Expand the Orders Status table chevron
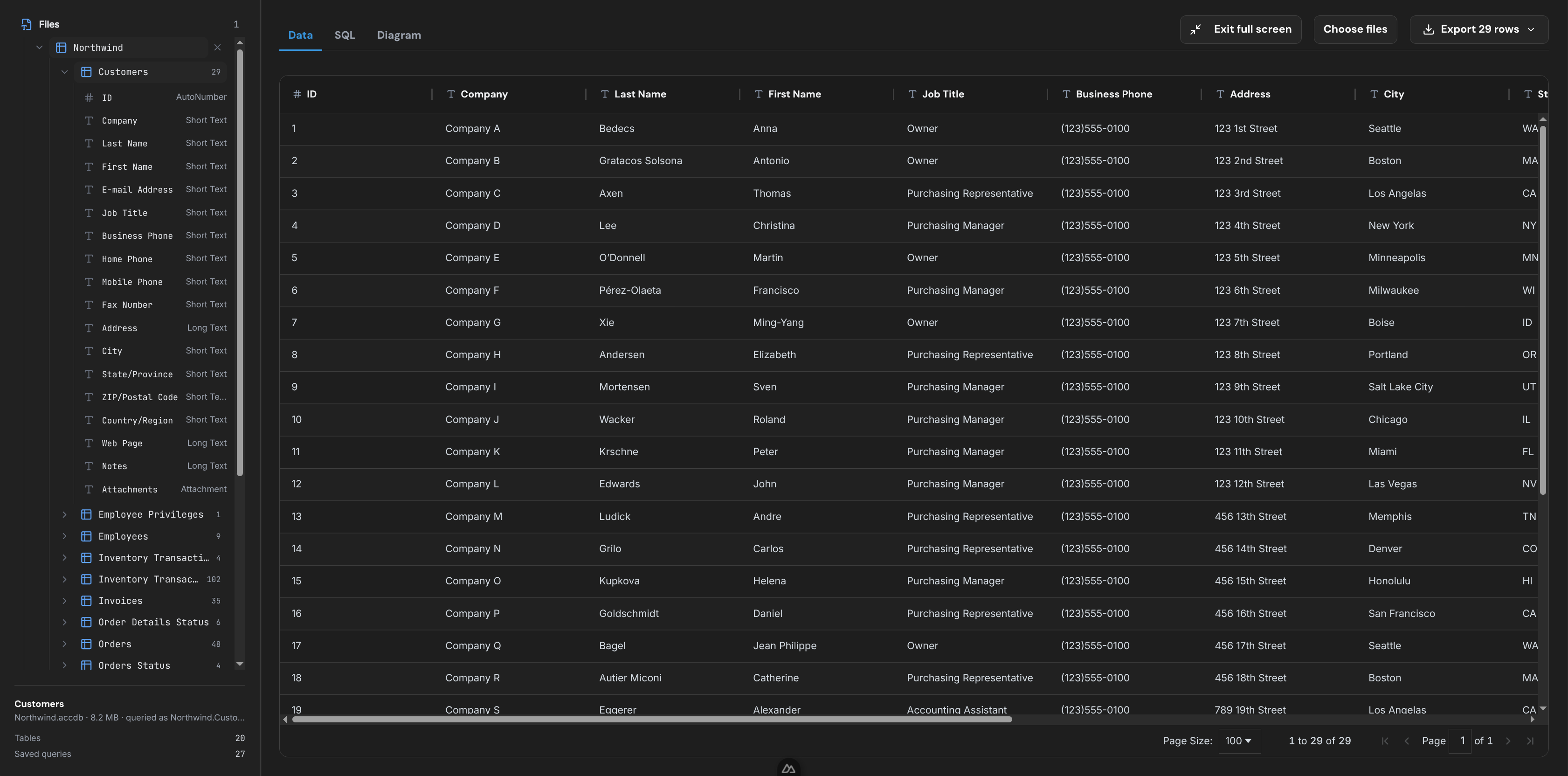Image resolution: width=1568 pixels, height=776 pixels. pyautogui.click(x=64, y=665)
